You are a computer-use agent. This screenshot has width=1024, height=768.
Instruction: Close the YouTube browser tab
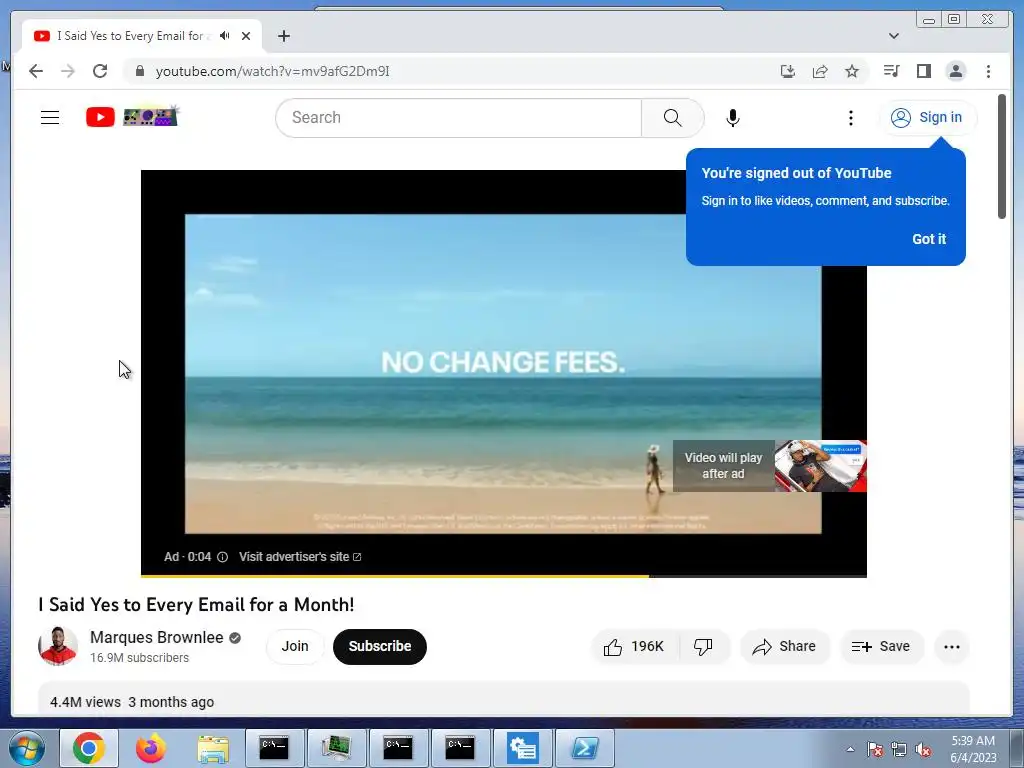coord(246,36)
